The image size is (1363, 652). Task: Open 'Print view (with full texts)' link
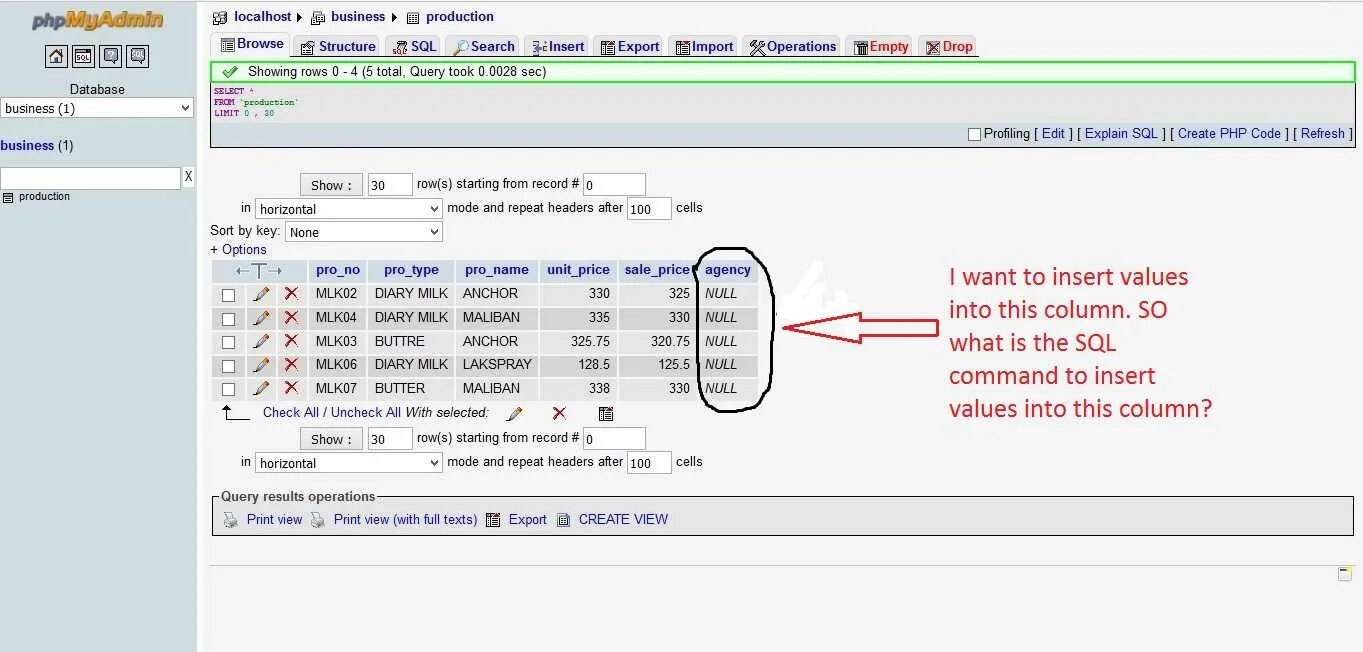click(405, 520)
